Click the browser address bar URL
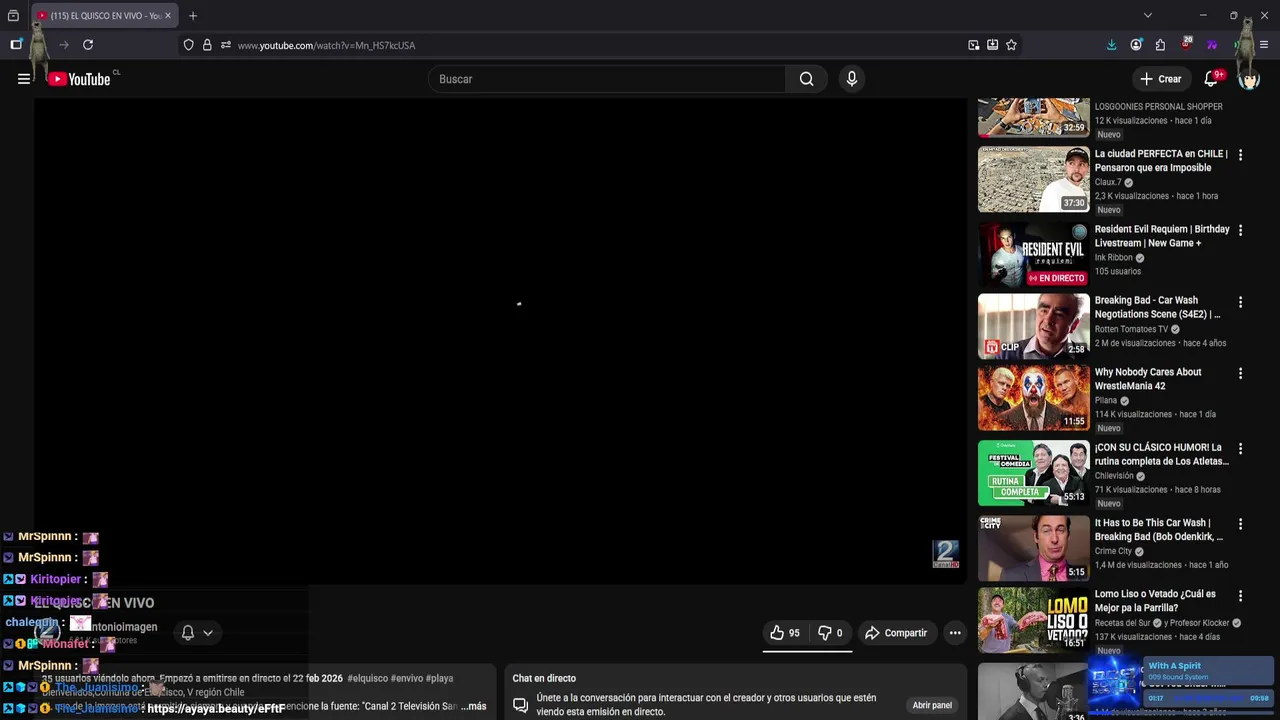The image size is (1280, 720). click(326, 45)
